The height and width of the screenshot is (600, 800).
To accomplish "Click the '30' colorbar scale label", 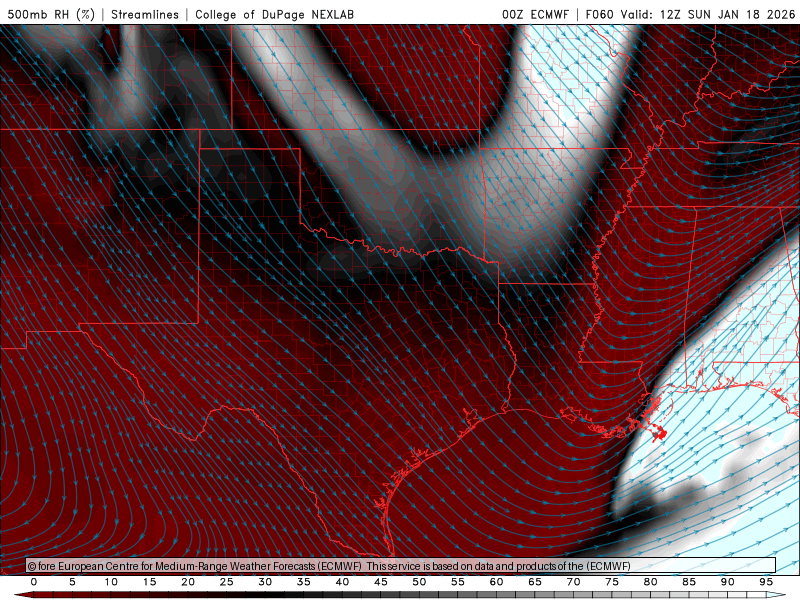I will click(x=265, y=582).
